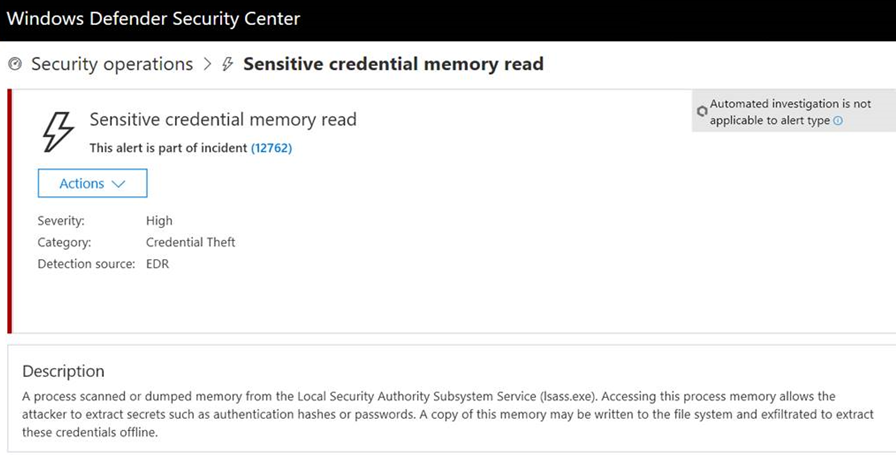Image resolution: width=896 pixels, height=456 pixels.
Task: Go back to Security operations
Action: point(112,65)
